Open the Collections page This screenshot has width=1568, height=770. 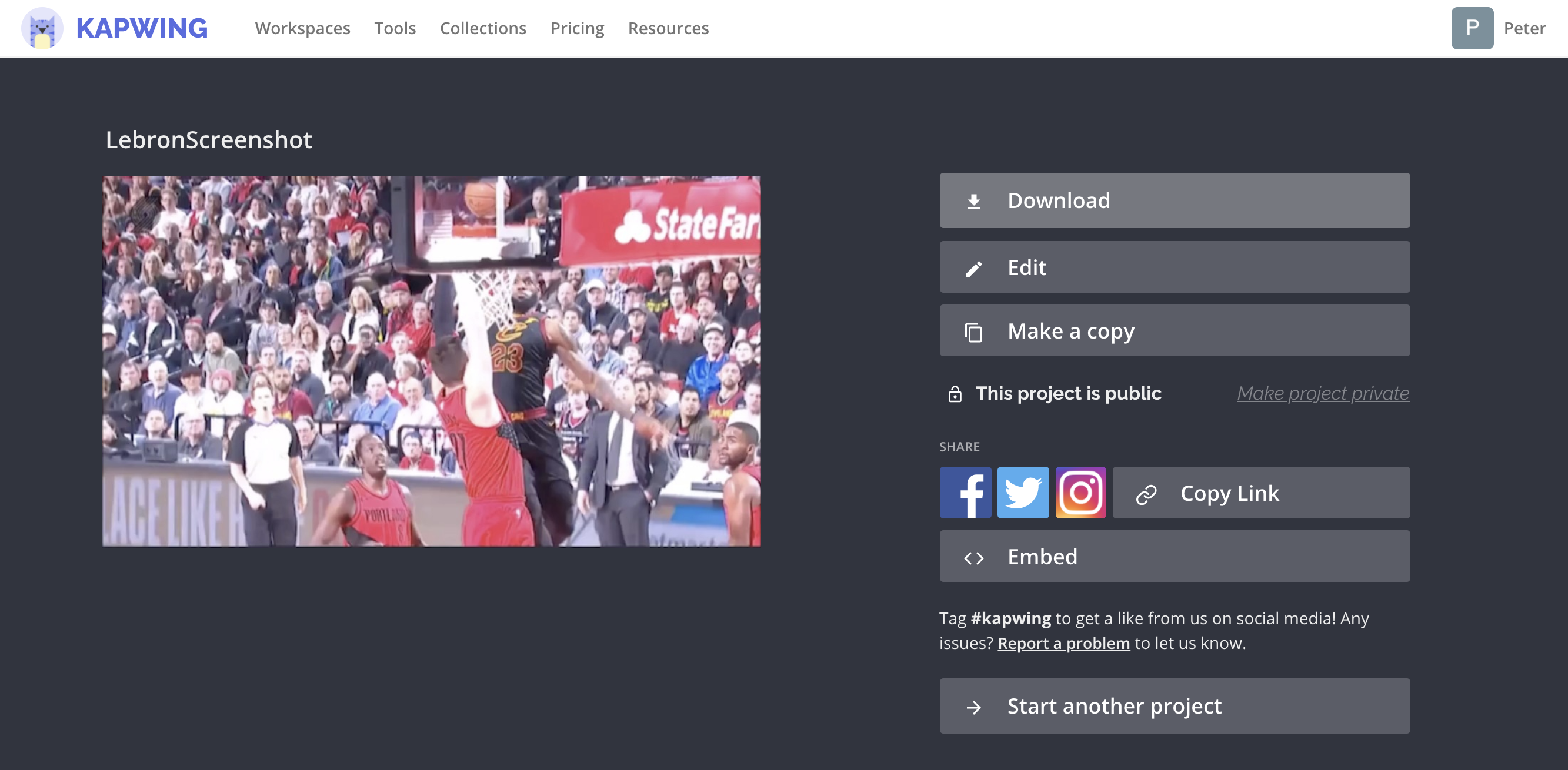483,28
